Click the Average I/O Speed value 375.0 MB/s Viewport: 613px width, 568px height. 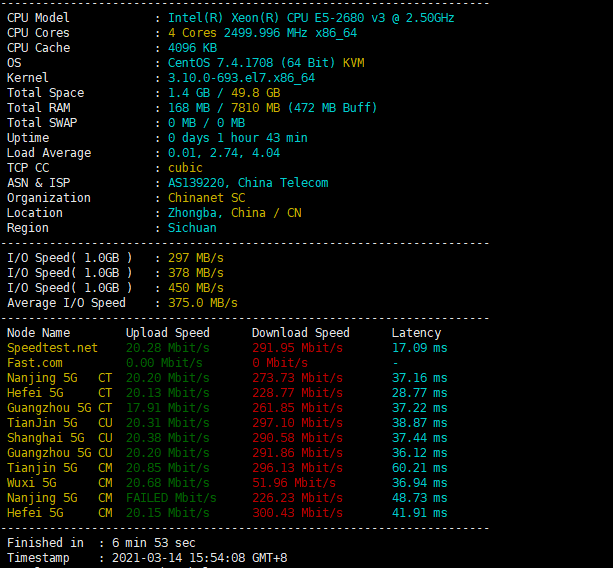click(x=203, y=303)
